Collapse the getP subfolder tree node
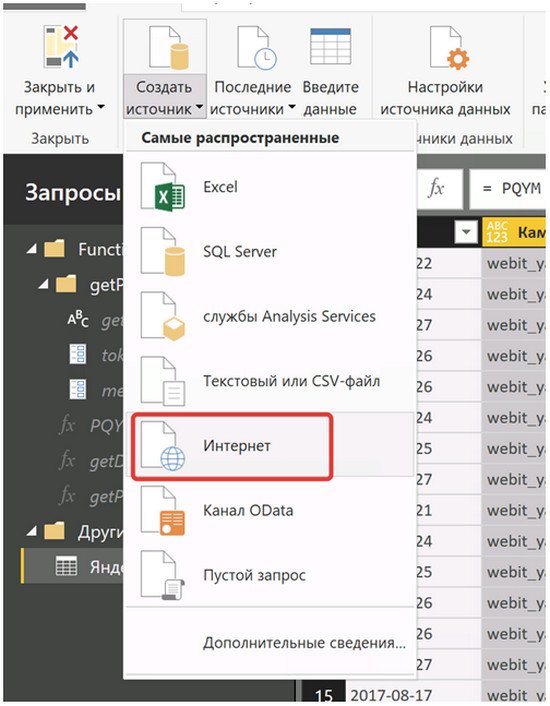The image size is (550, 706). point(43,284)
